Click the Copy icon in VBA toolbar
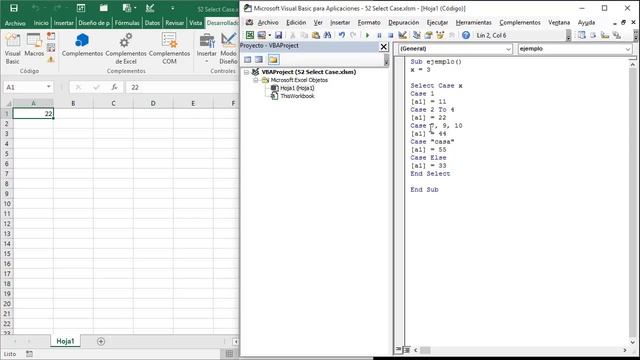 point(304,36)
